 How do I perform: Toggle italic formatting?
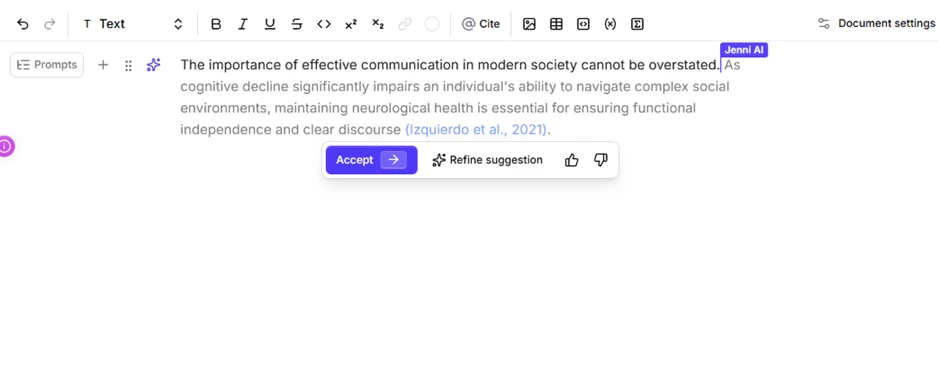click(x=243, y=24)
